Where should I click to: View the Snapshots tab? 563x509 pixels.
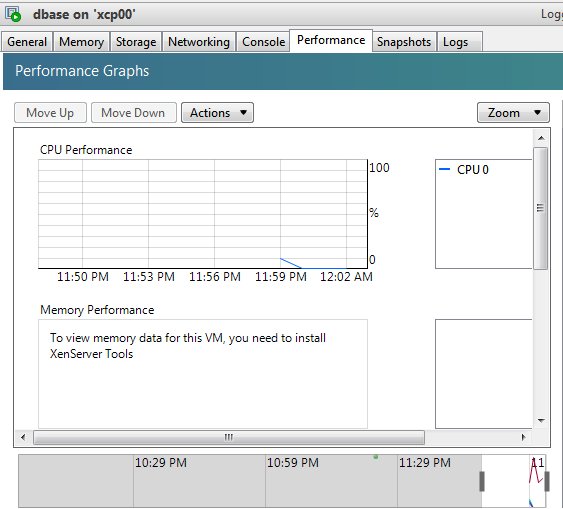[404, 42]
